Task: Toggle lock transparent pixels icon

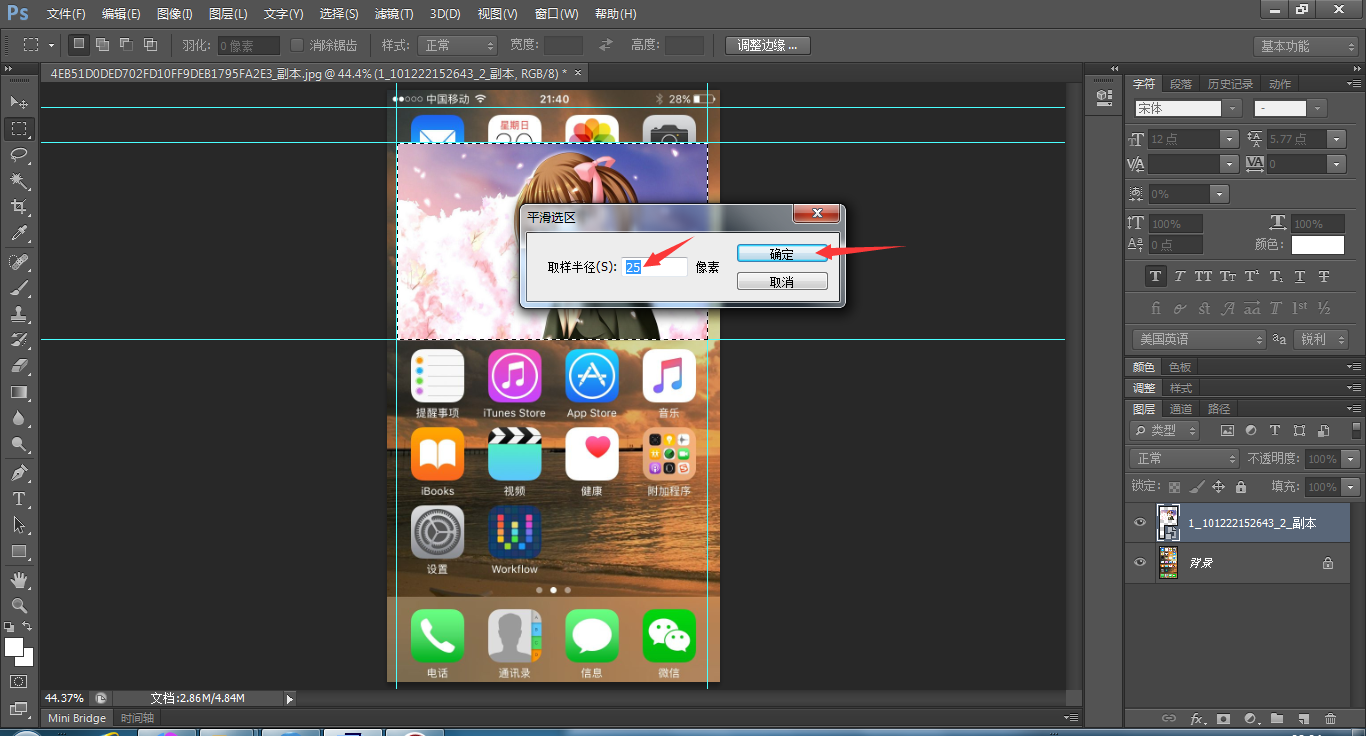Action: 1175,487
